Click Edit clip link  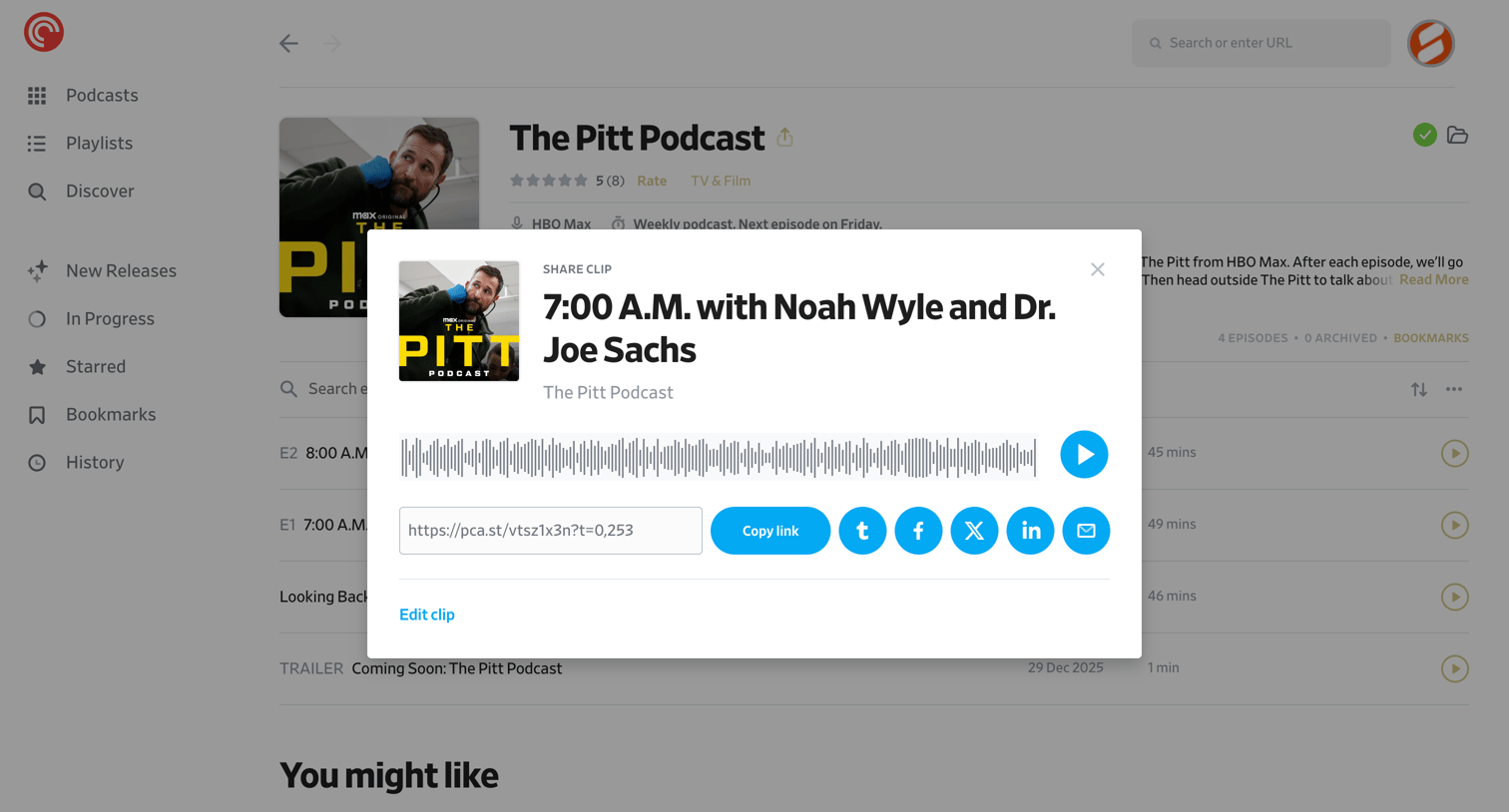427,614
